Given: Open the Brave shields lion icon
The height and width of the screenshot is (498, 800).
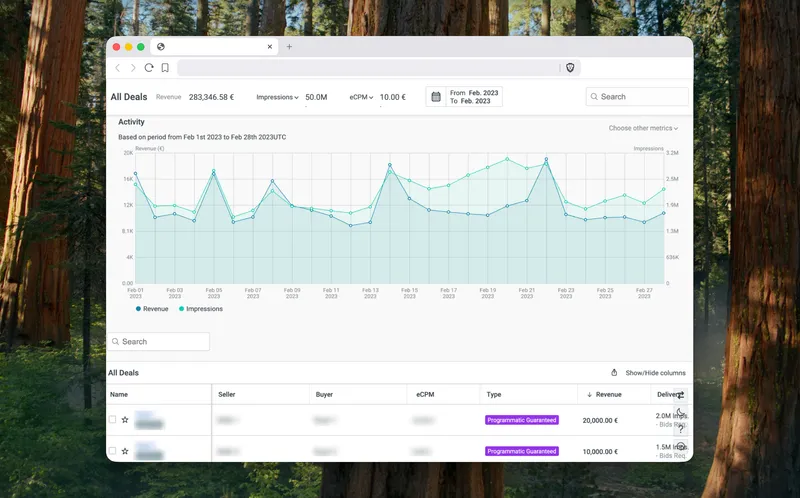Looking at the screenshot, I should click(570, 68).
